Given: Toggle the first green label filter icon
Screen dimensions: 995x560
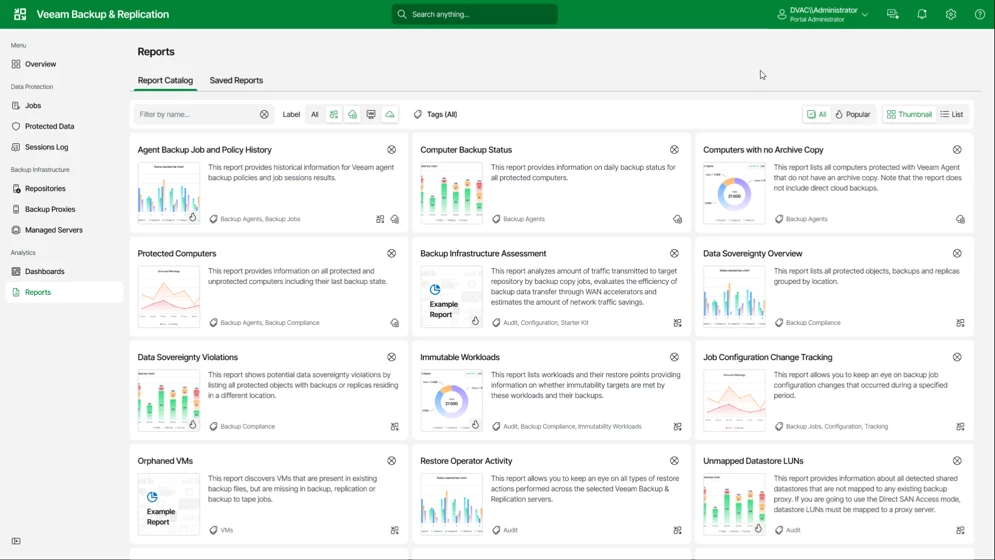Looking at the screenshot, I should (334, 114).
